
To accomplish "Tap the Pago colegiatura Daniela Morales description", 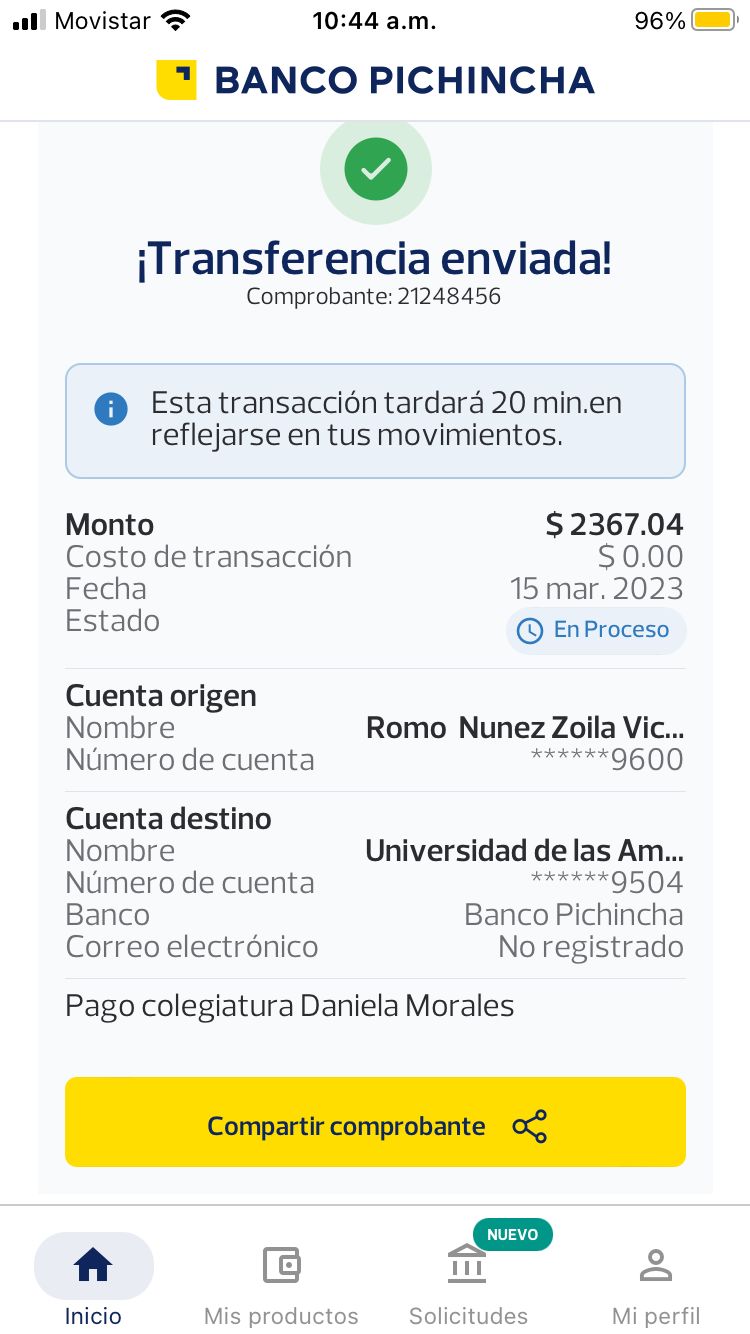I will point(290,1006).
